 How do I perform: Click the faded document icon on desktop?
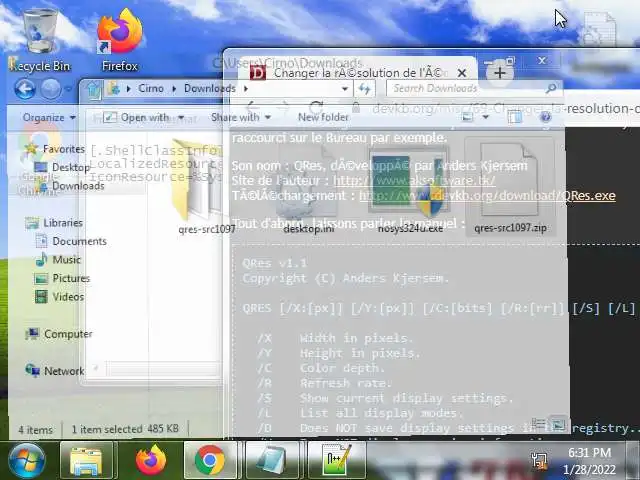pyautogui.click(x=598, y=29)
